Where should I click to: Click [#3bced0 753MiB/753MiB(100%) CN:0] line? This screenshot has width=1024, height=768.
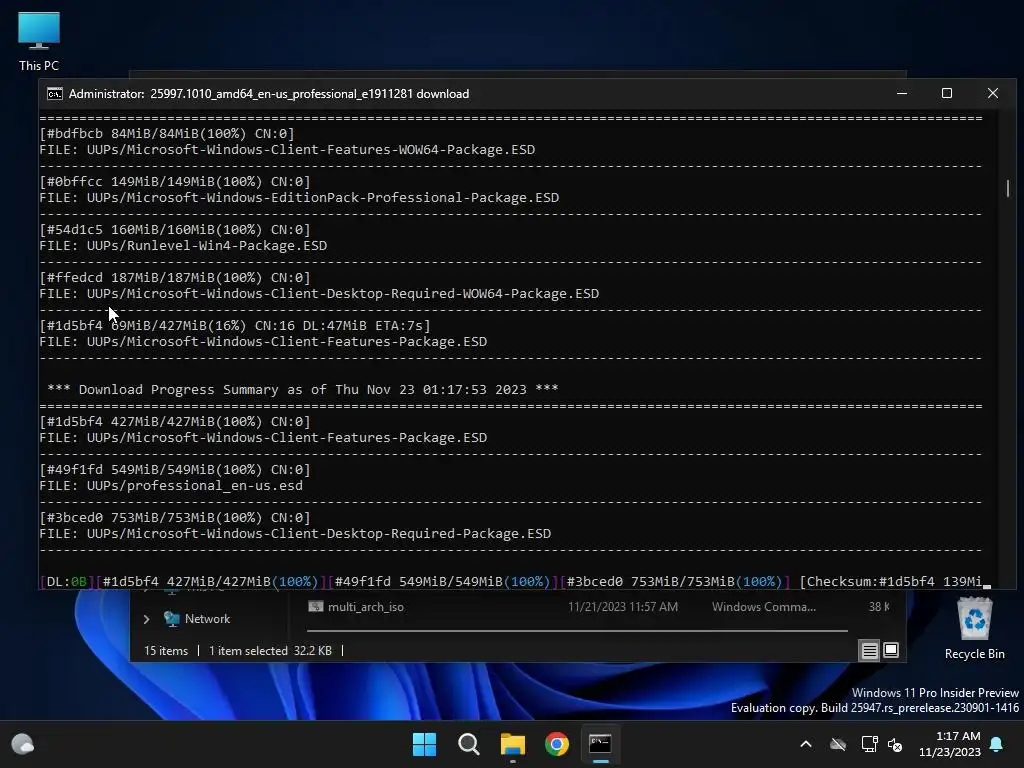tap(175, 518)
